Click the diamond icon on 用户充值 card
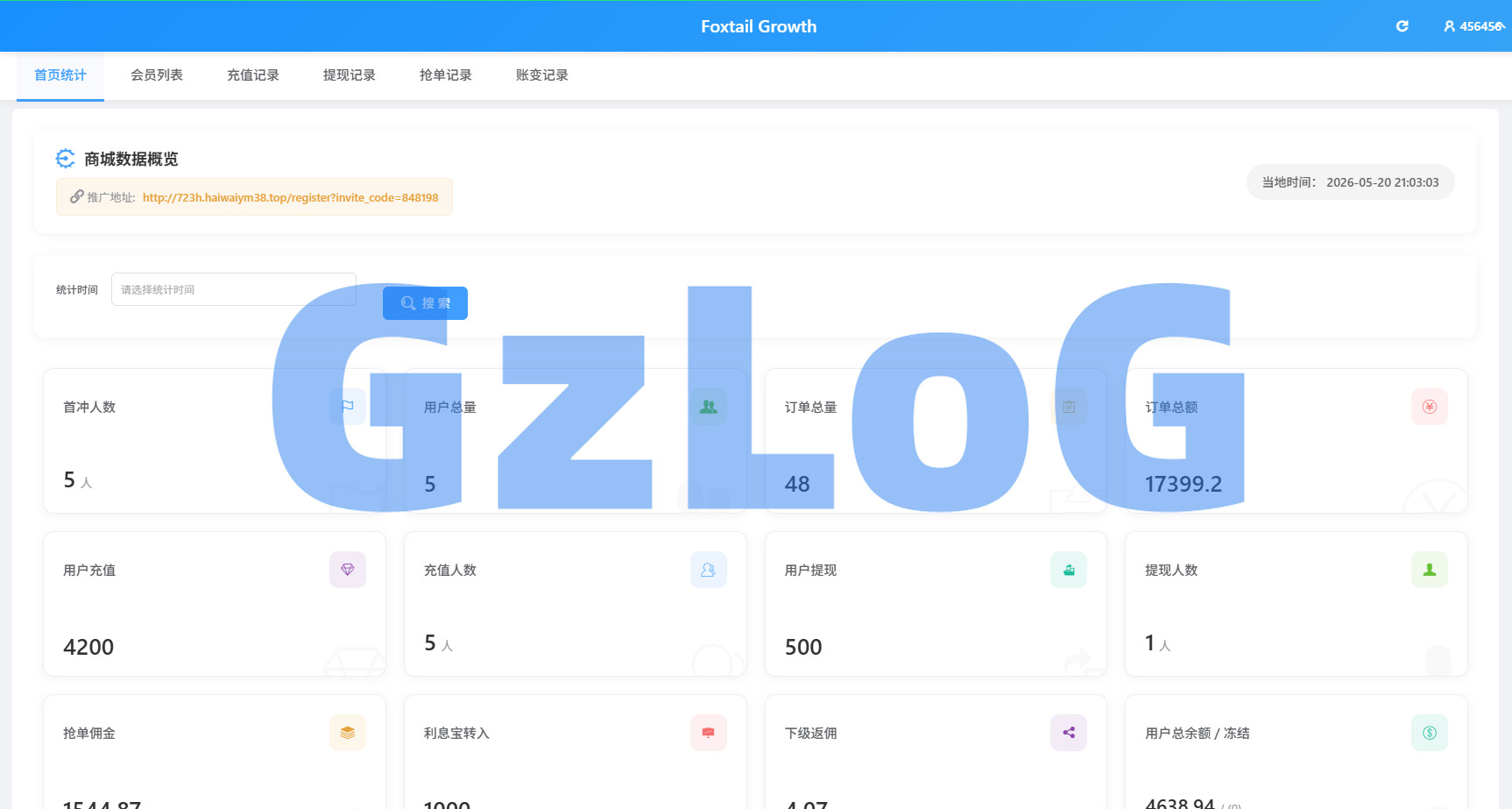1512x809 pixels. coord(348,570)
